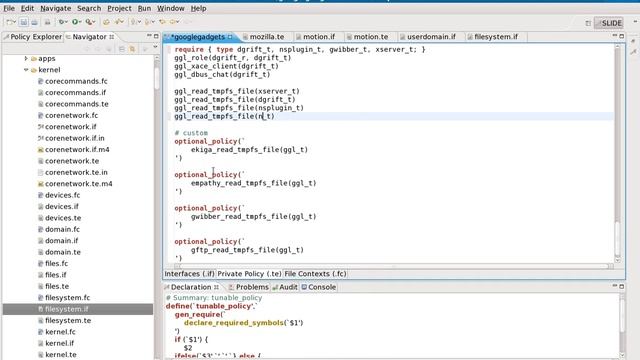Switch to the Policy Explorer view tab
Viewport: 640px width, 360px height.
[33, 37]
